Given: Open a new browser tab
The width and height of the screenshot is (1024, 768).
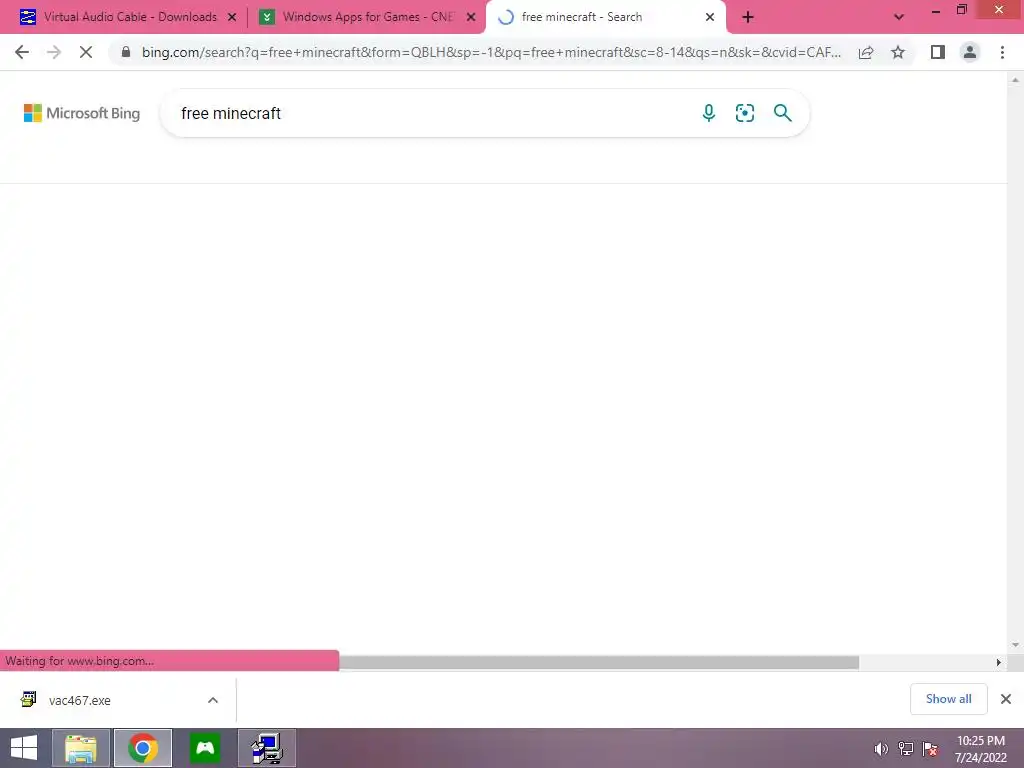Looking at the screenshot, I should point(748,18).
